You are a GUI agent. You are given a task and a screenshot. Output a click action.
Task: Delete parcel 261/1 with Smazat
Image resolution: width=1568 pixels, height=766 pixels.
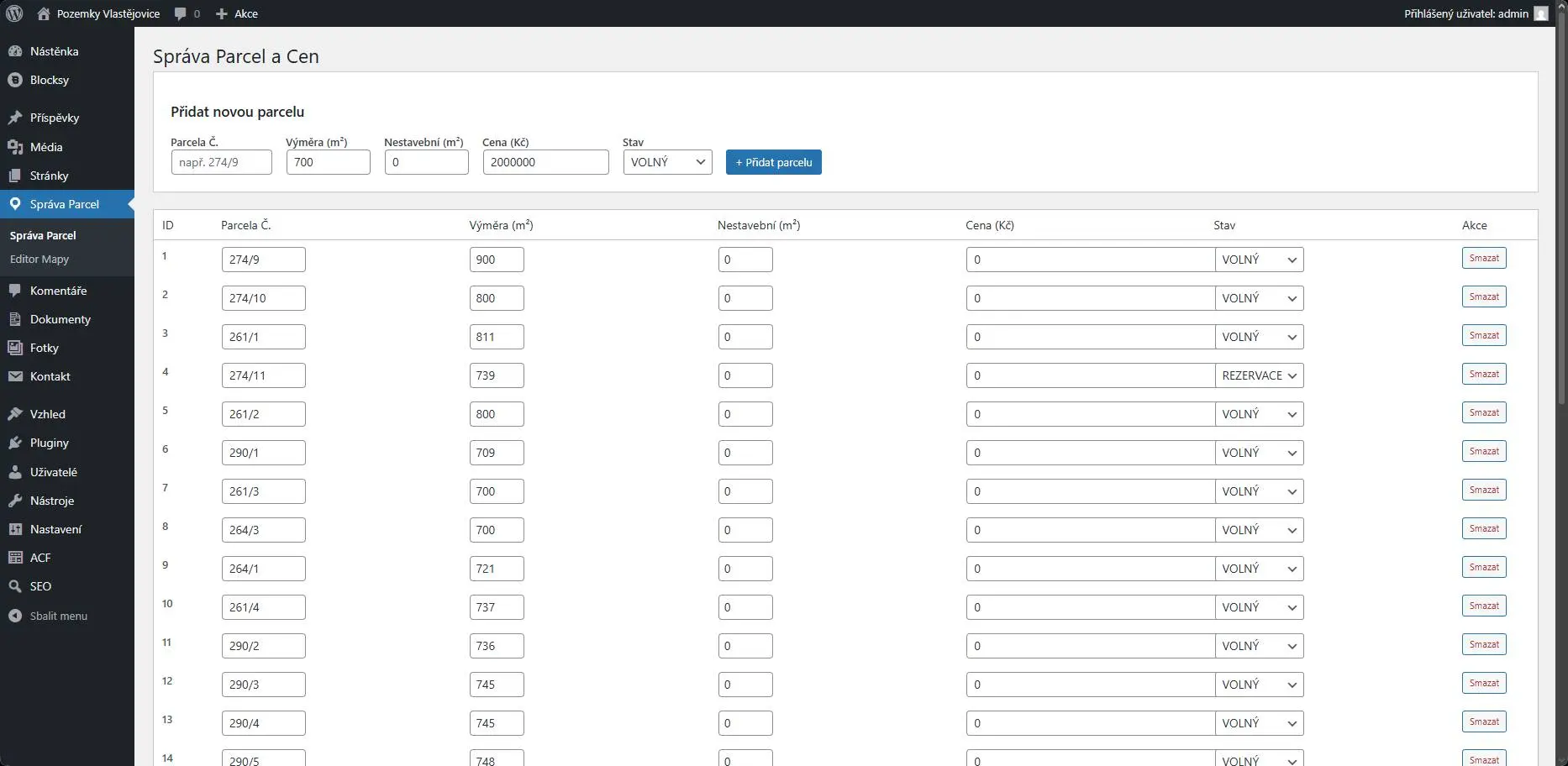1483,335
